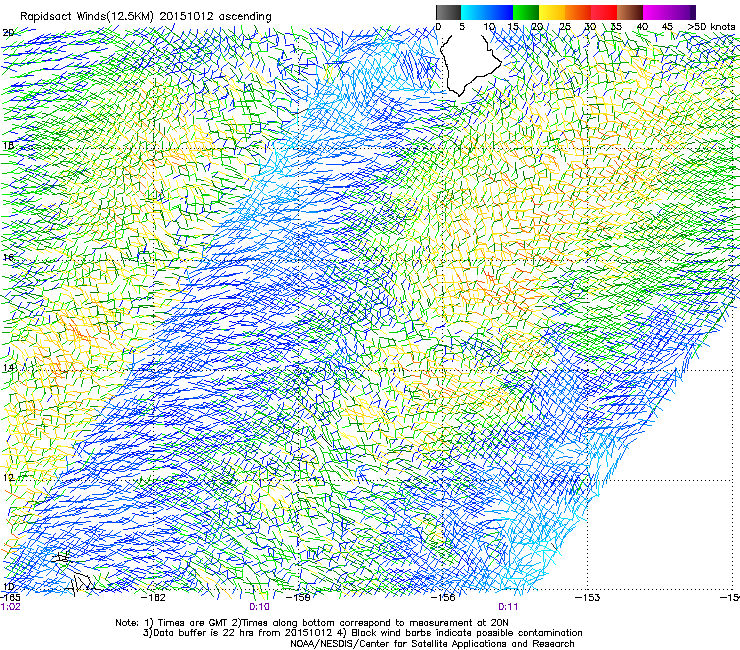
Task: Click the orange 25-30 knots legend swatch
Action: 578,12
